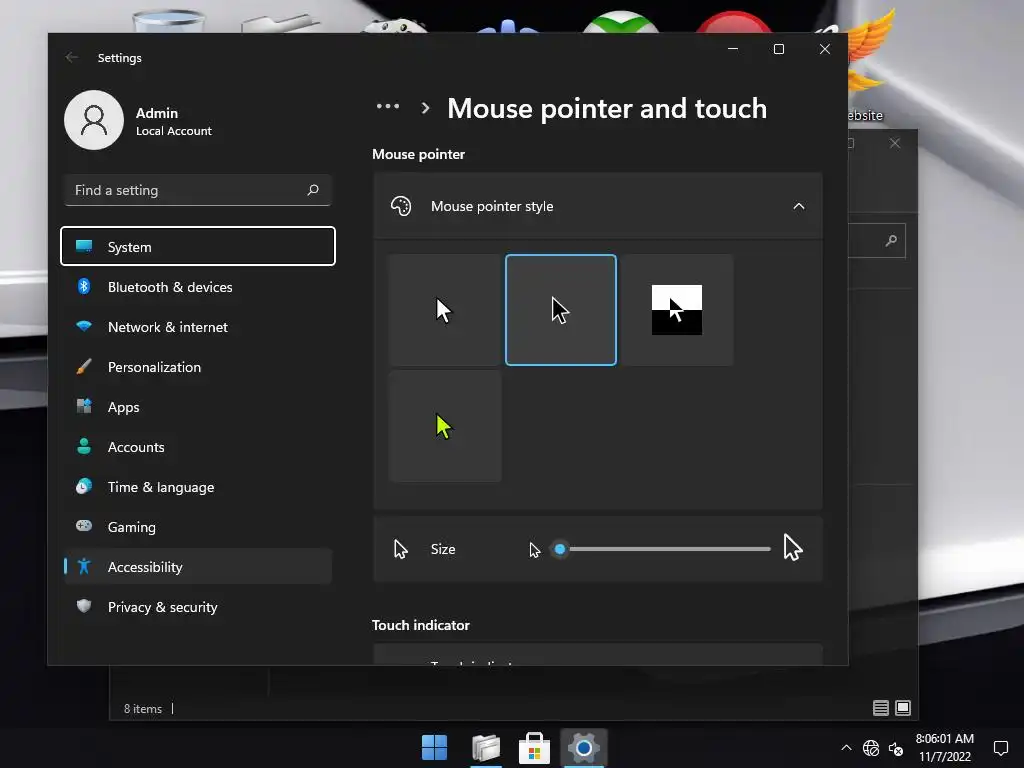This screenshot has width=1024, height=768.
Task: Minimize the Settings window
Action: point(733,49)
